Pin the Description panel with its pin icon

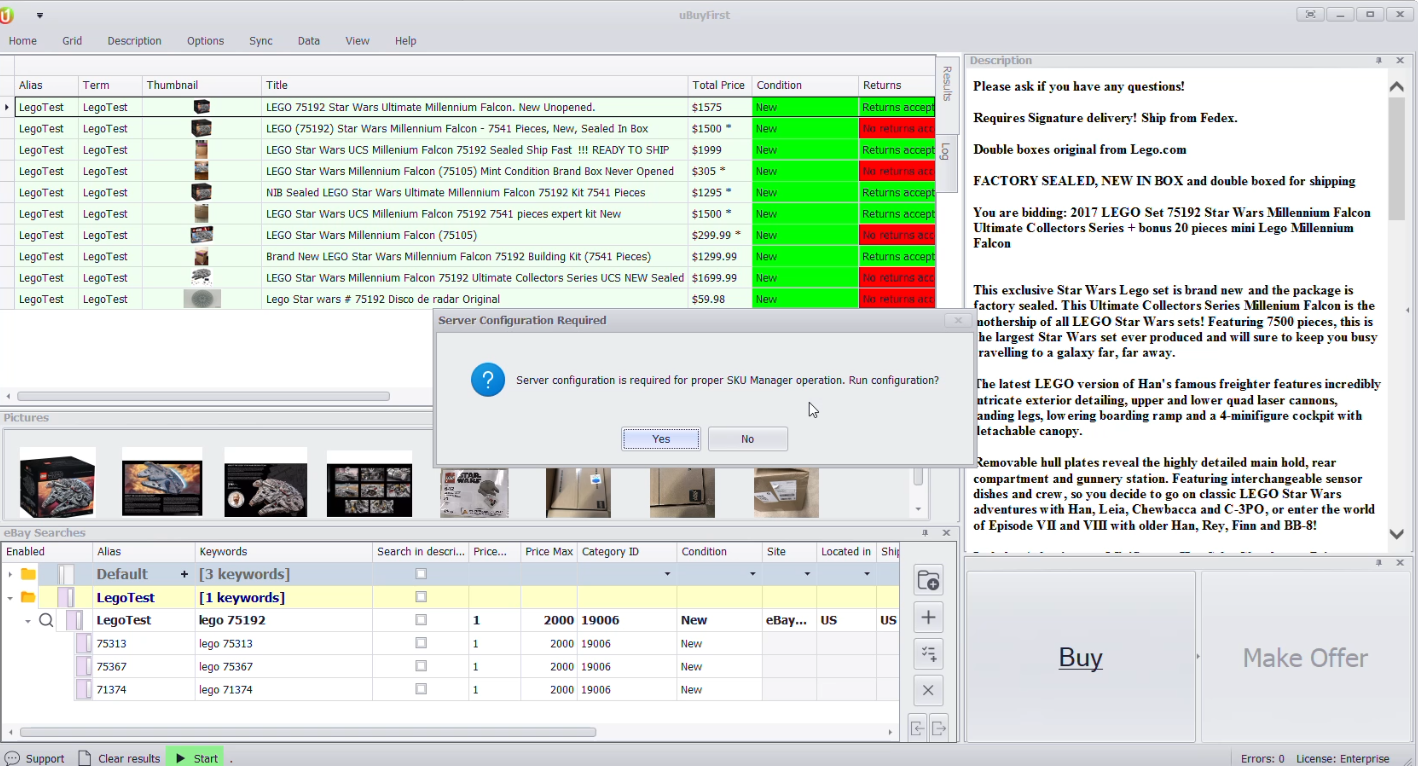[x=1378, y=61]
